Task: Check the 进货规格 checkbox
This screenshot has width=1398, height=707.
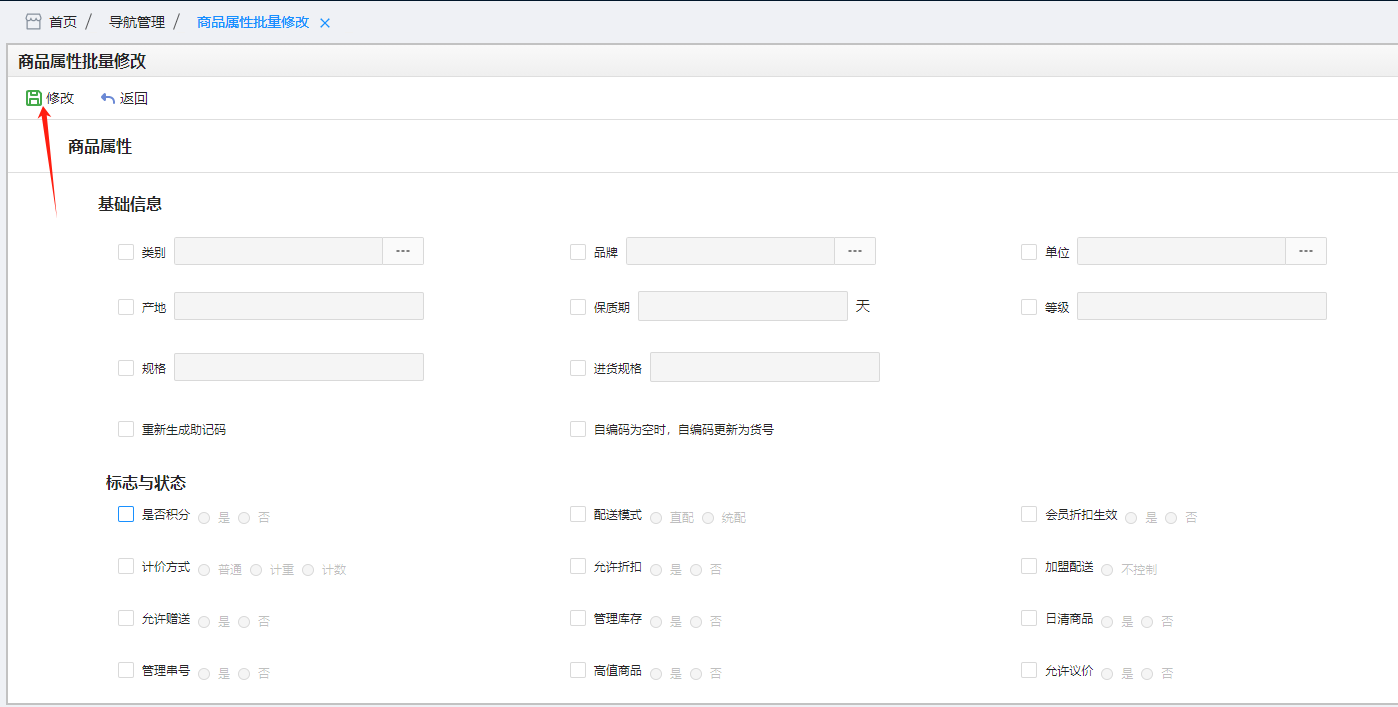Action: coord(578,368)
